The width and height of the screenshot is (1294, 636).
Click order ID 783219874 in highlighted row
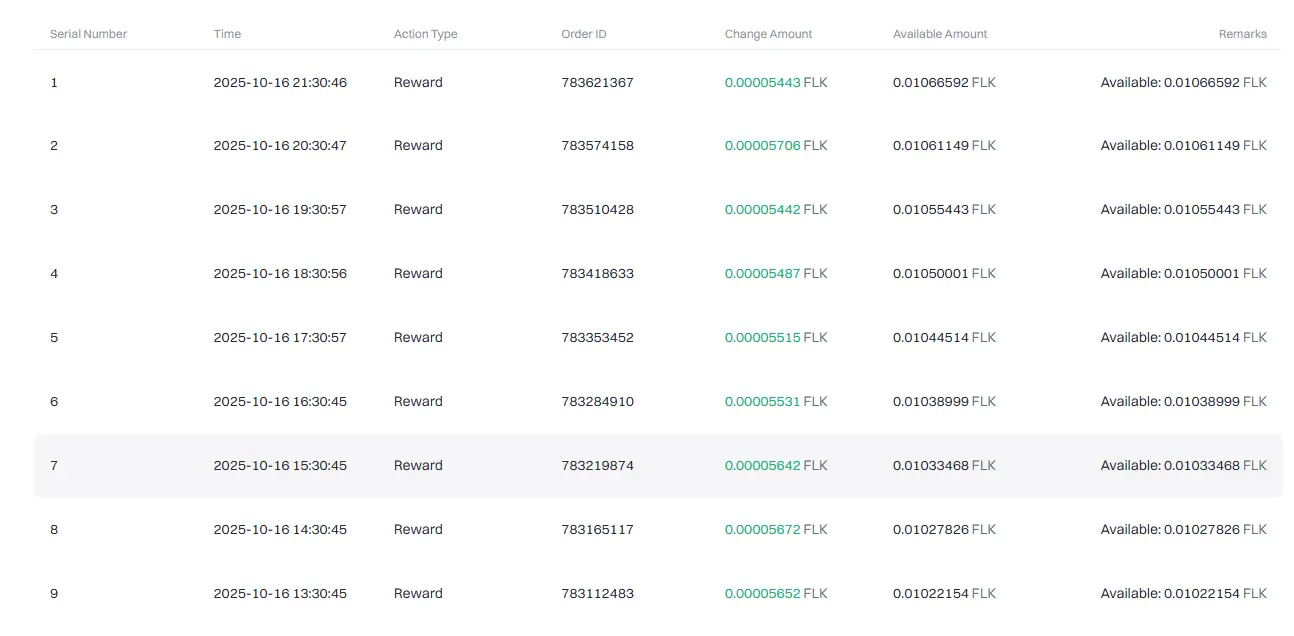pos(597,466)
